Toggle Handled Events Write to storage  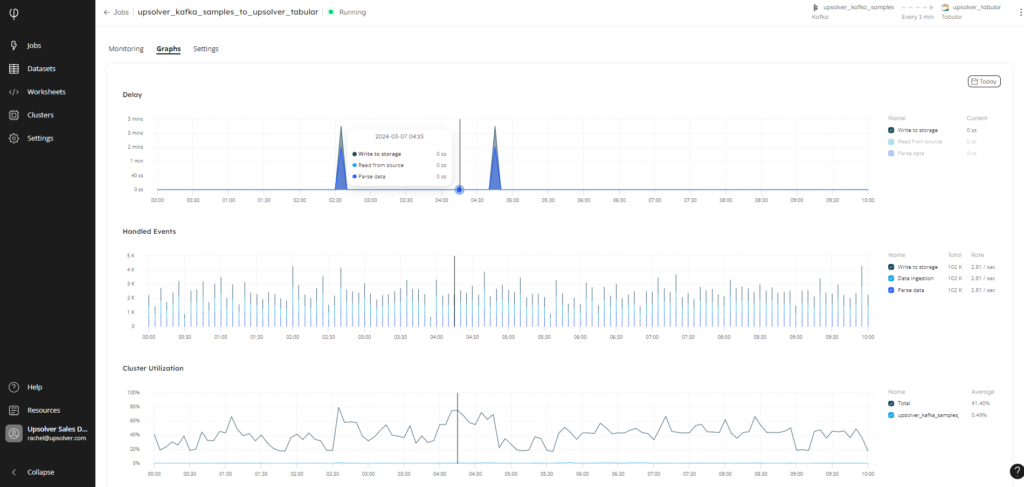[x=892, y=267]
